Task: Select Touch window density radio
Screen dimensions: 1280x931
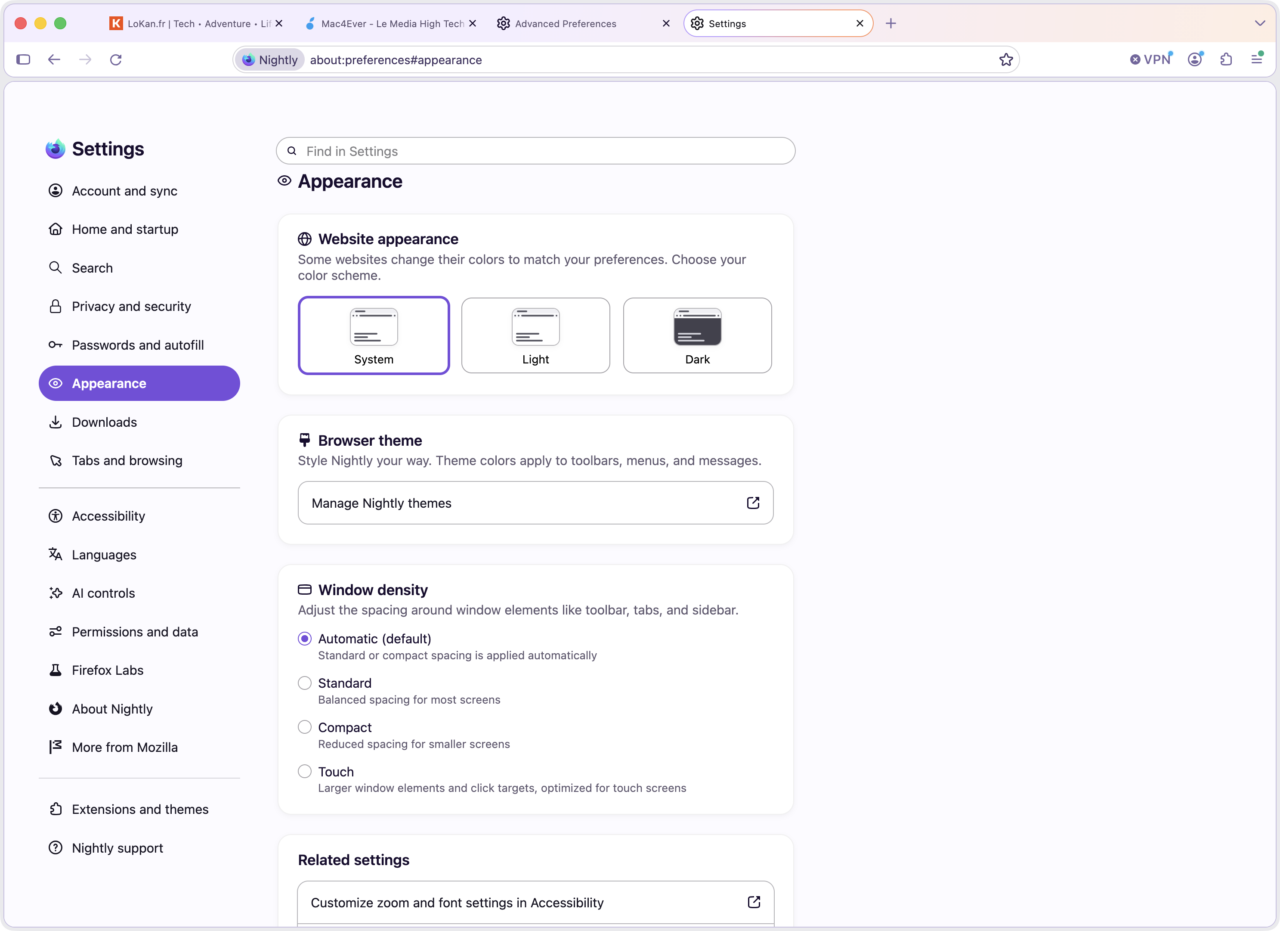Action: point(305,771)
